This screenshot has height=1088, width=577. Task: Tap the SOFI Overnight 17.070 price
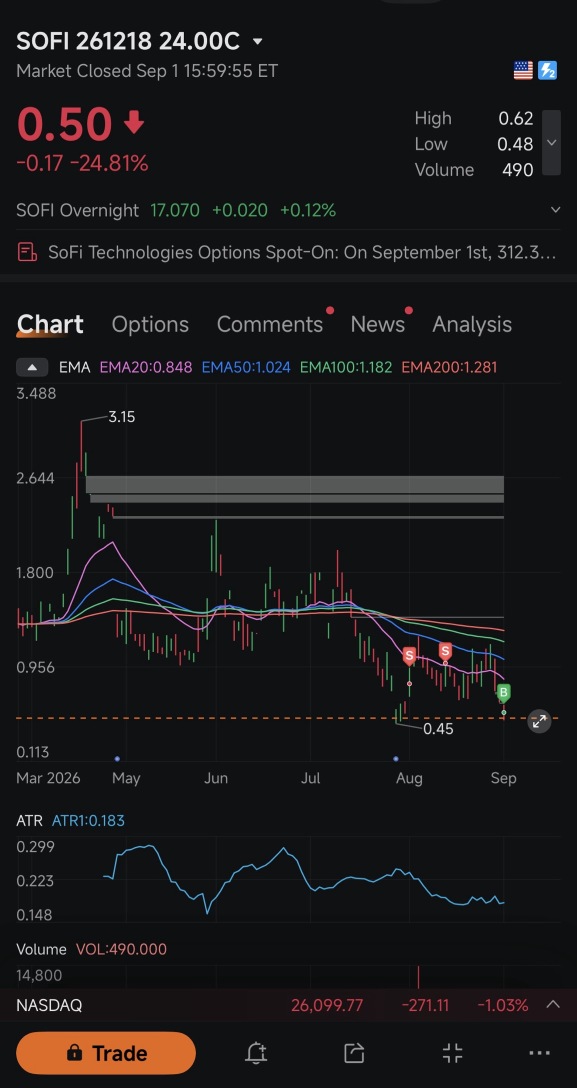click(x=175, y=210)
